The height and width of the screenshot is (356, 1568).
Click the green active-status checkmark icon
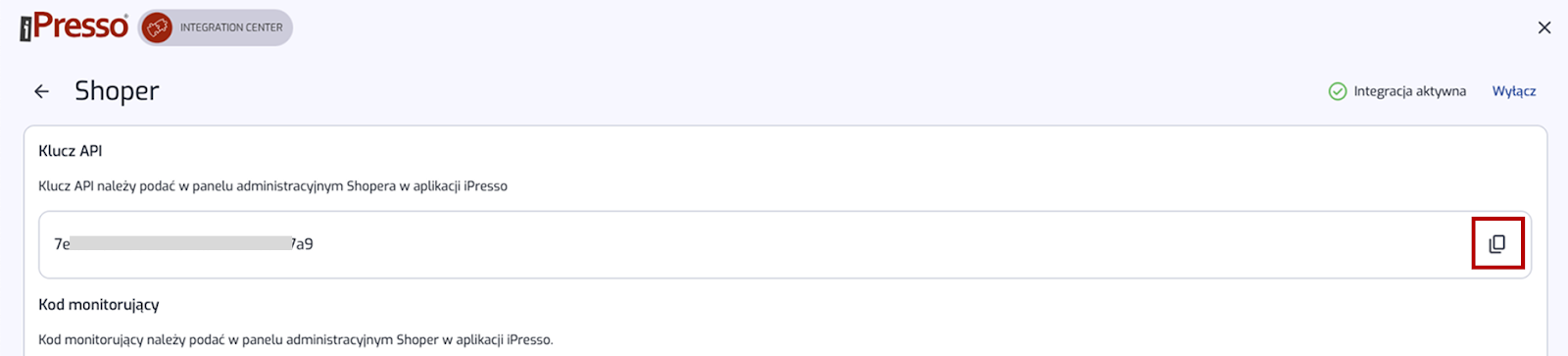pyautogui.click(x=1338, y=91)
